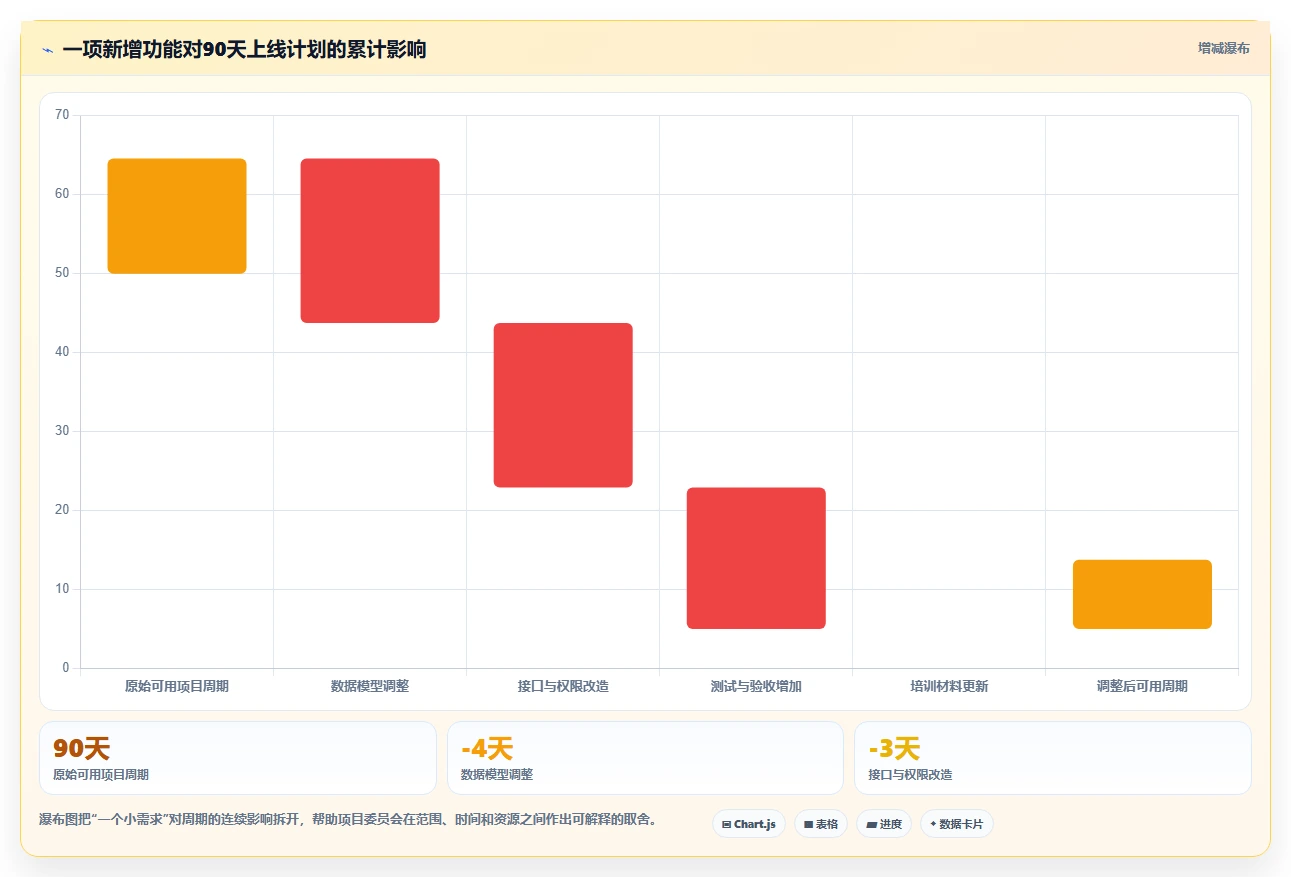Click the x-axis label 数据模型调整
The height and width of the screenshot is (877, 1291).
coord(370,686)
